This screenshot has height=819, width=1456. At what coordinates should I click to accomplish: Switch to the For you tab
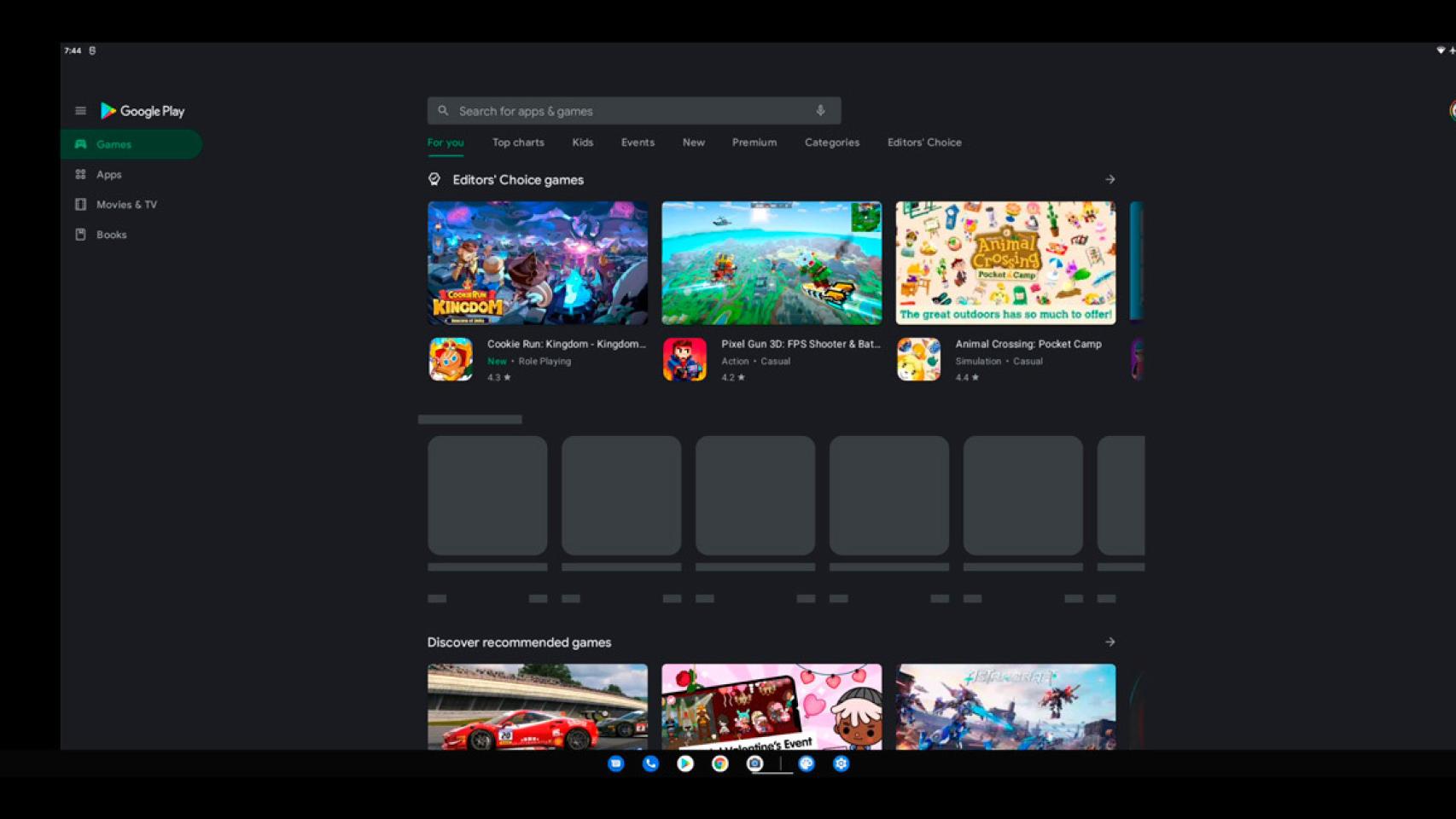pos(446,142)
